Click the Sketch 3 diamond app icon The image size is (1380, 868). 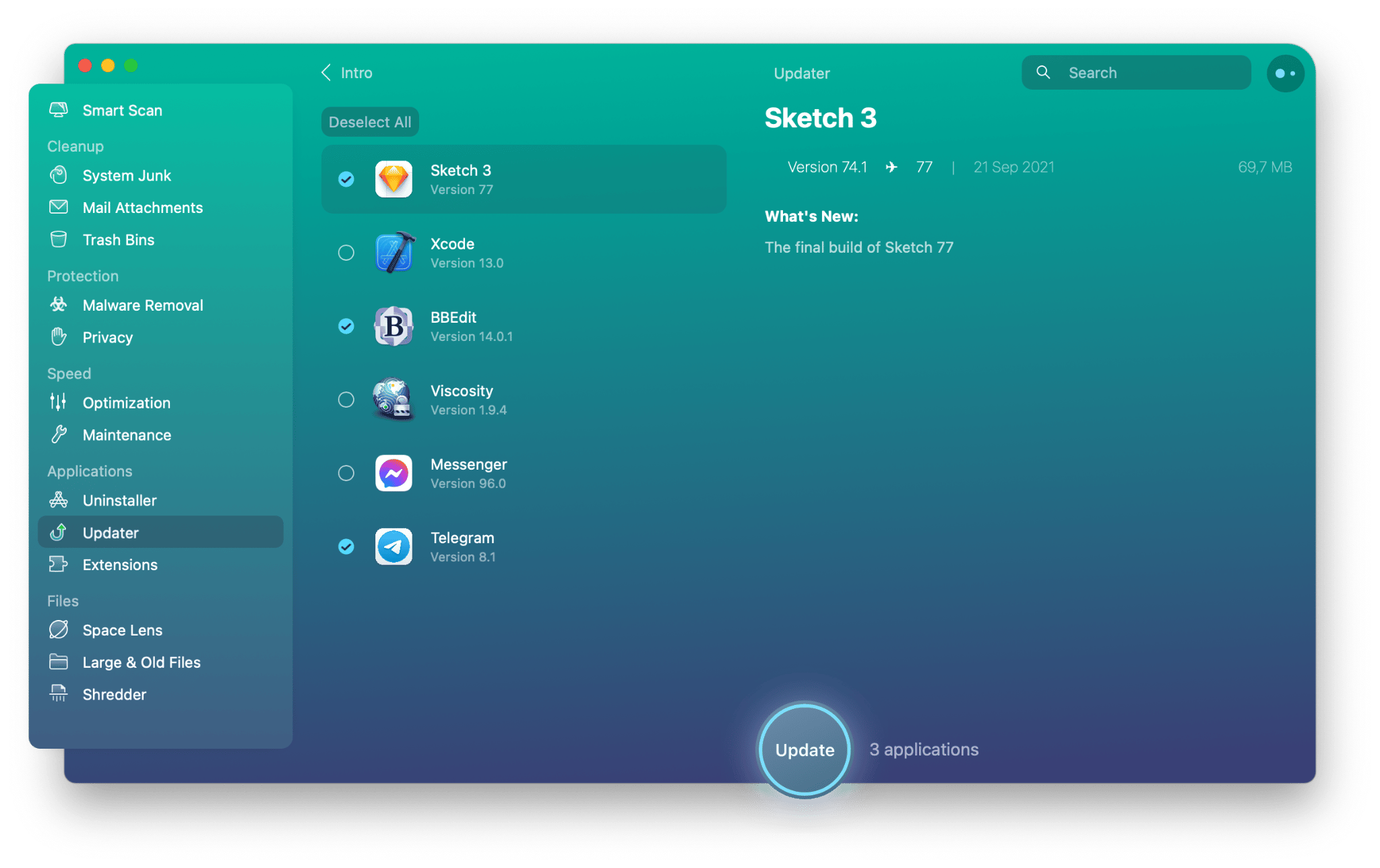pos(394,179)
